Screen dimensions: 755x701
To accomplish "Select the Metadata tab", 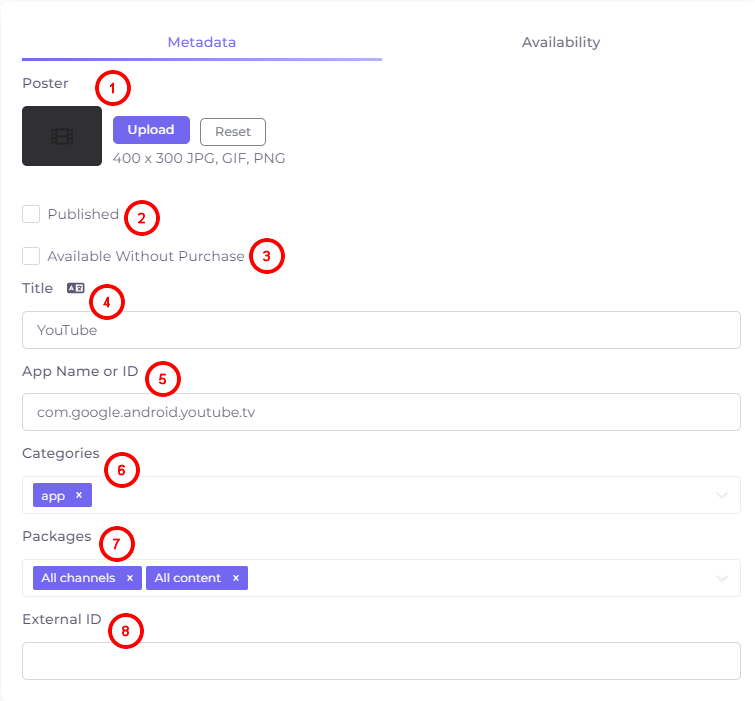I will [x=202, y=42].
